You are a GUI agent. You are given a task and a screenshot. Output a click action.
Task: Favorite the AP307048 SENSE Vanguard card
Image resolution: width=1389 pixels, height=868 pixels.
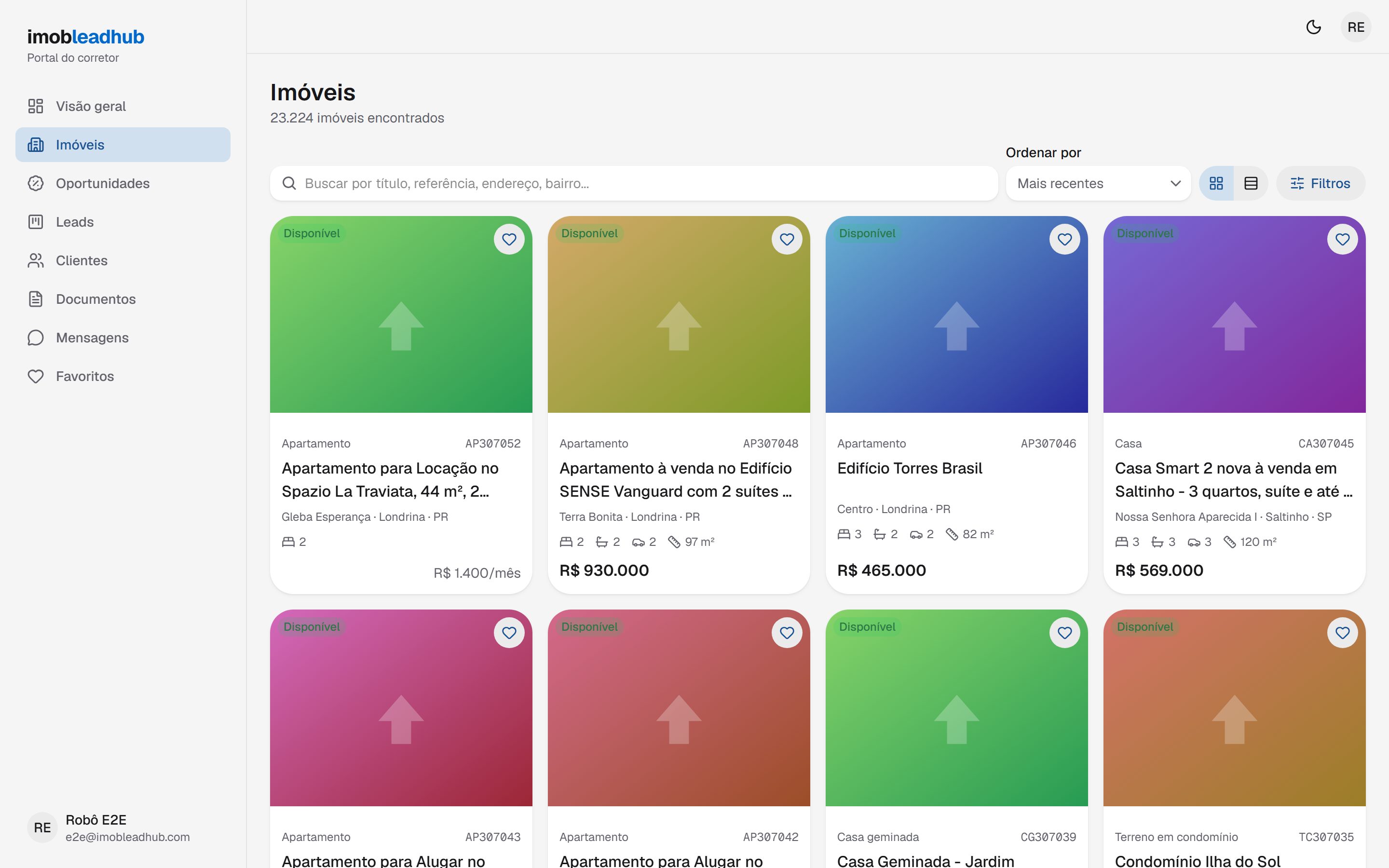(787, 239)
